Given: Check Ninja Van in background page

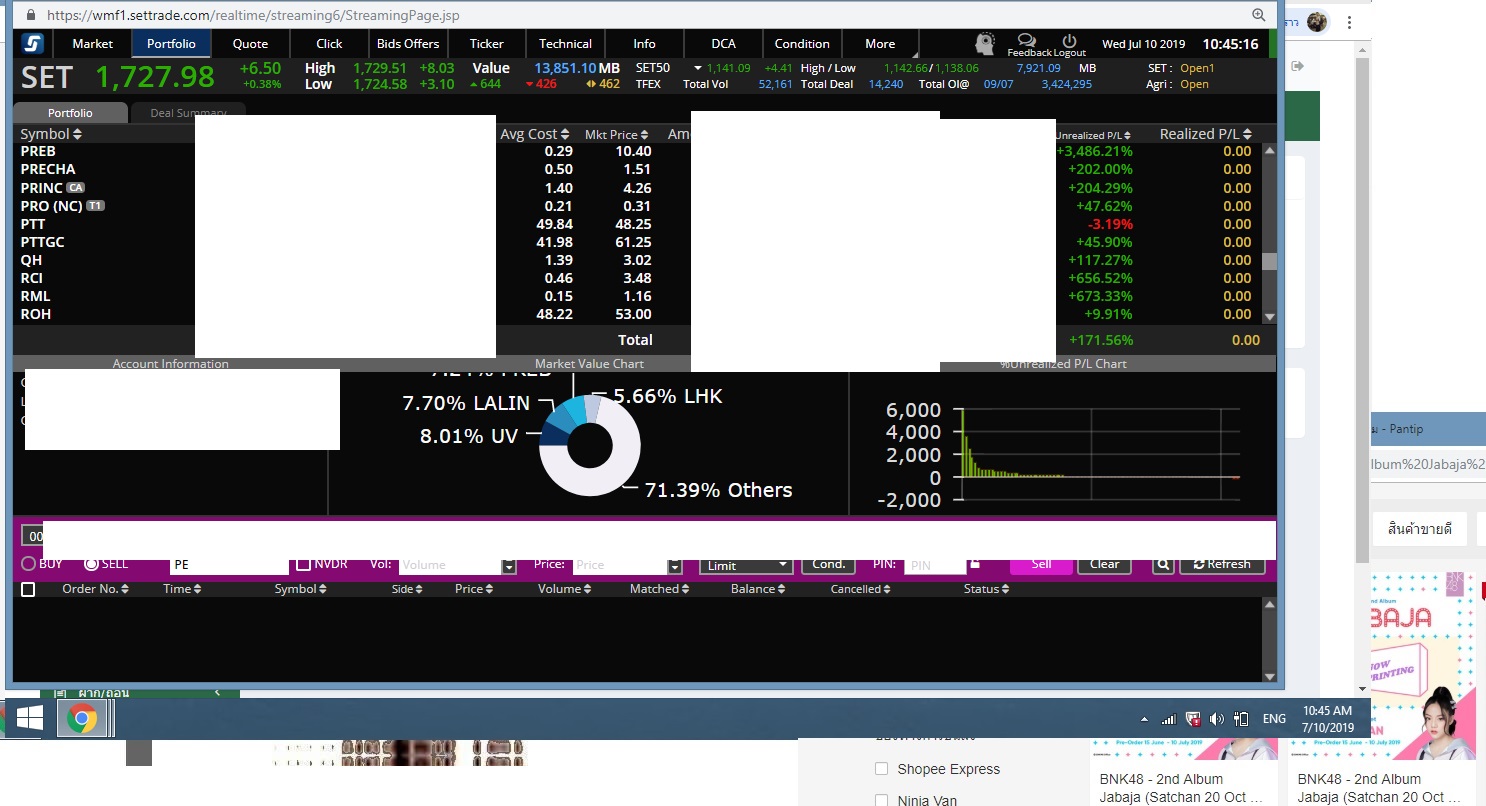Looking at the screenshot, I should click(881, 800).
